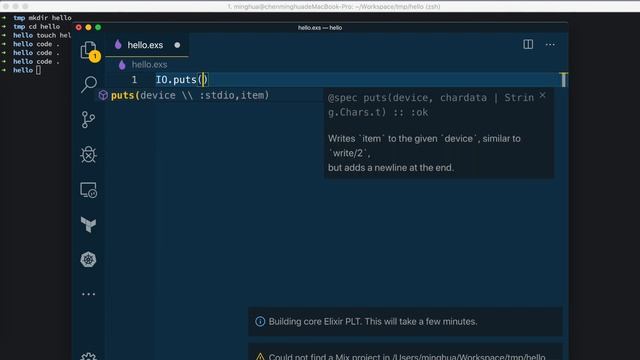This screenshot has height=360, width=640.
Task: Click the puts suggestion cube icon
Action: (x=103, y=95)
